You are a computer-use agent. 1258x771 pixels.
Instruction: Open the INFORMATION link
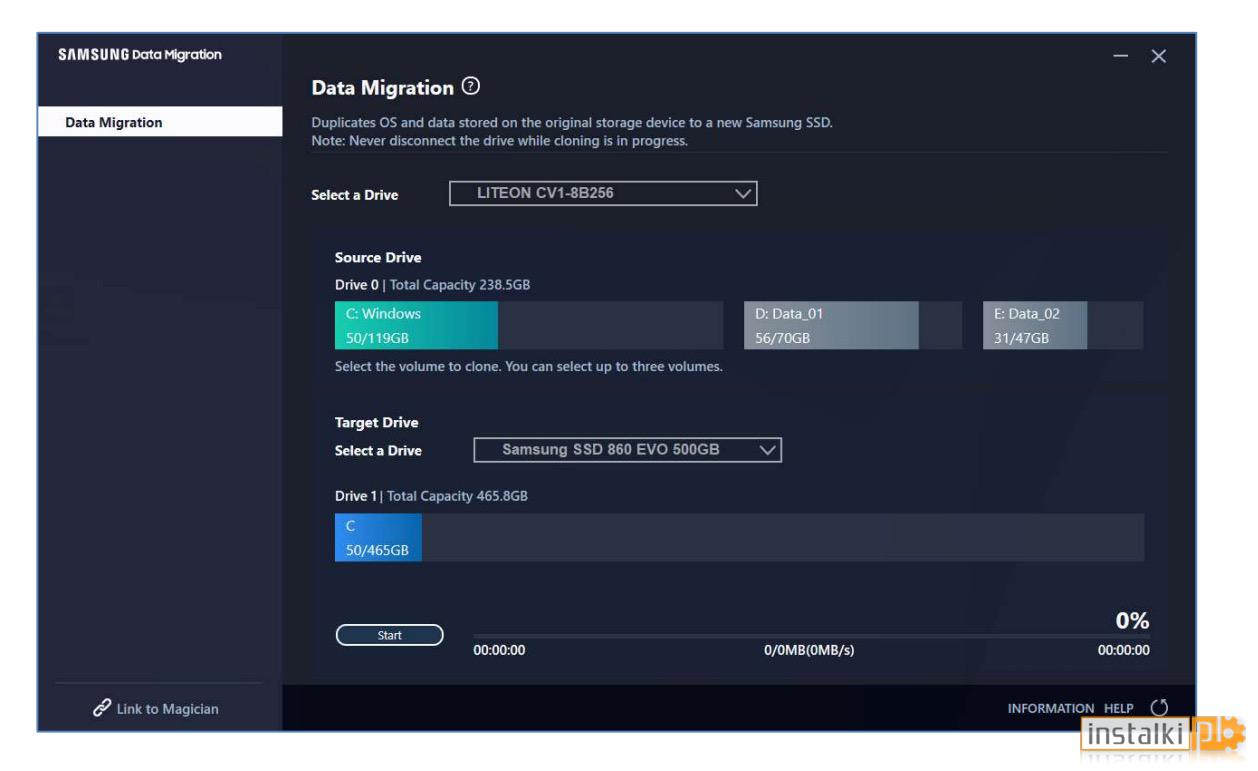[1051, 709]
